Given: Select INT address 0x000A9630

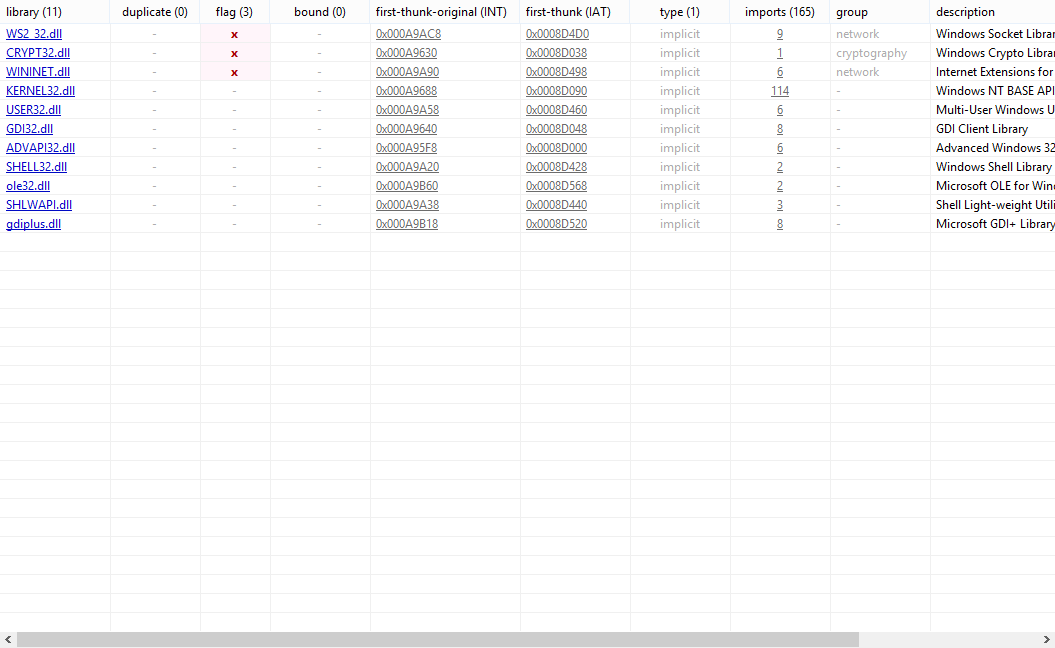Looking at the screenshot, I should coord(406,52).
